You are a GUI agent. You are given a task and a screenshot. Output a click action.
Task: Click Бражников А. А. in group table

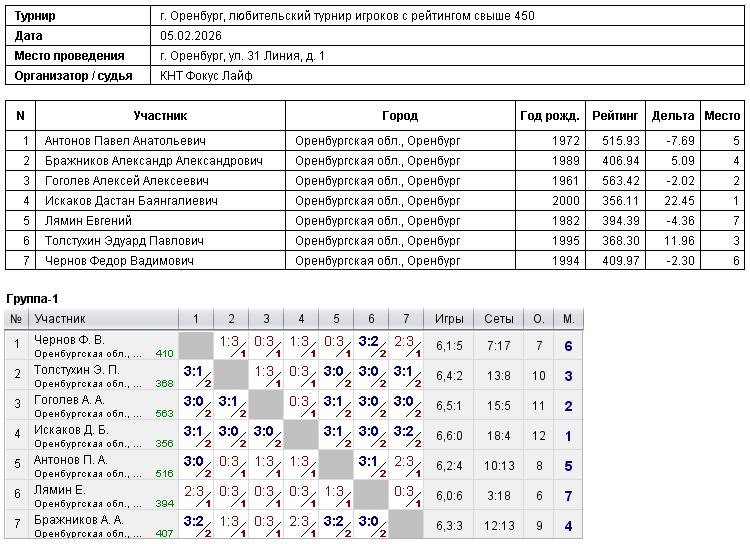79,520
